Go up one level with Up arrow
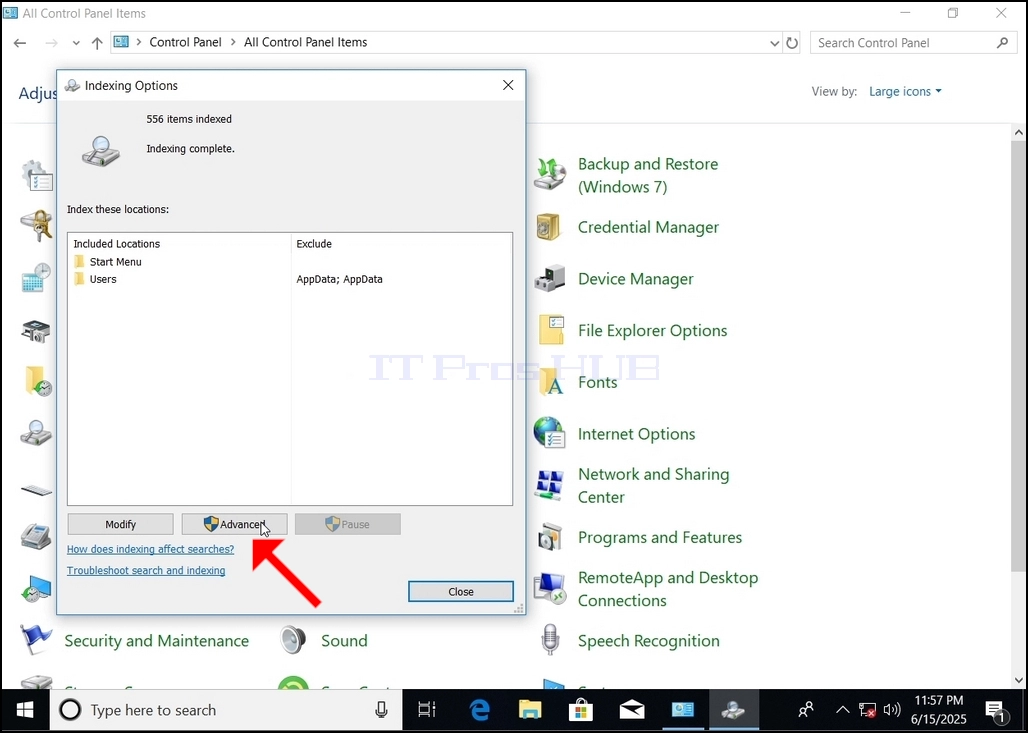This screenshot has height=733, width=1028. pyautogui.click(x=97, y=43)
